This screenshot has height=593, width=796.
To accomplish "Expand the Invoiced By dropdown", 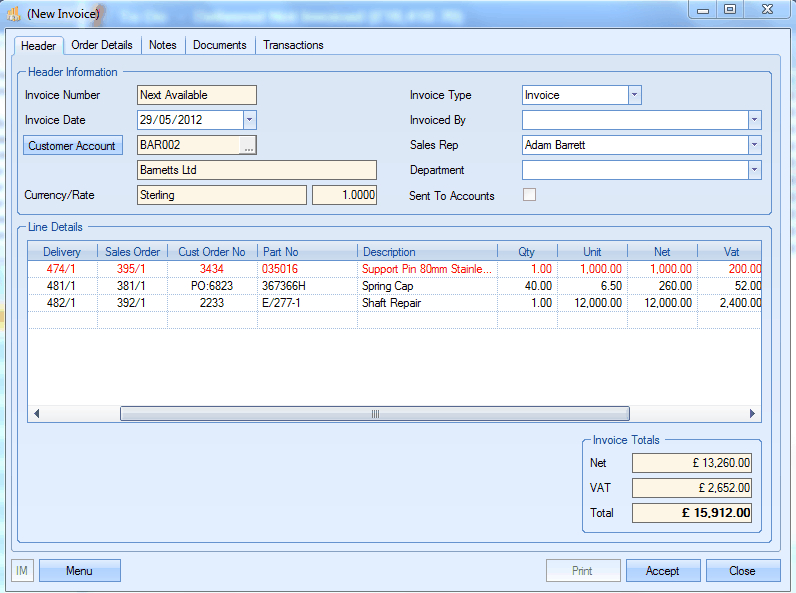I will [754, 120].
